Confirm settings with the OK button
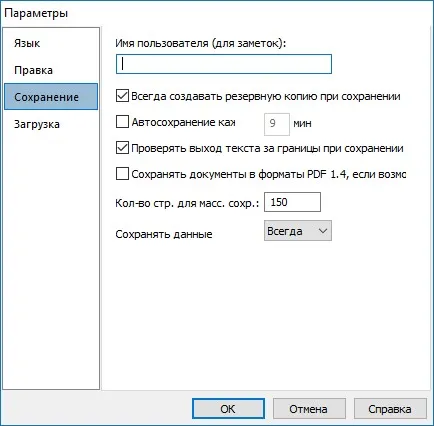434x426 pixels. click(x=228, y=409)
